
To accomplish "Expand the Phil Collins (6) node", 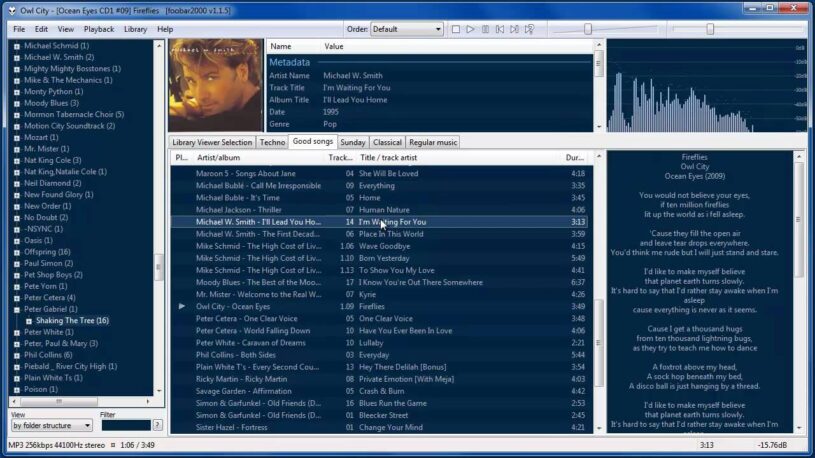I will coord(17,355).
